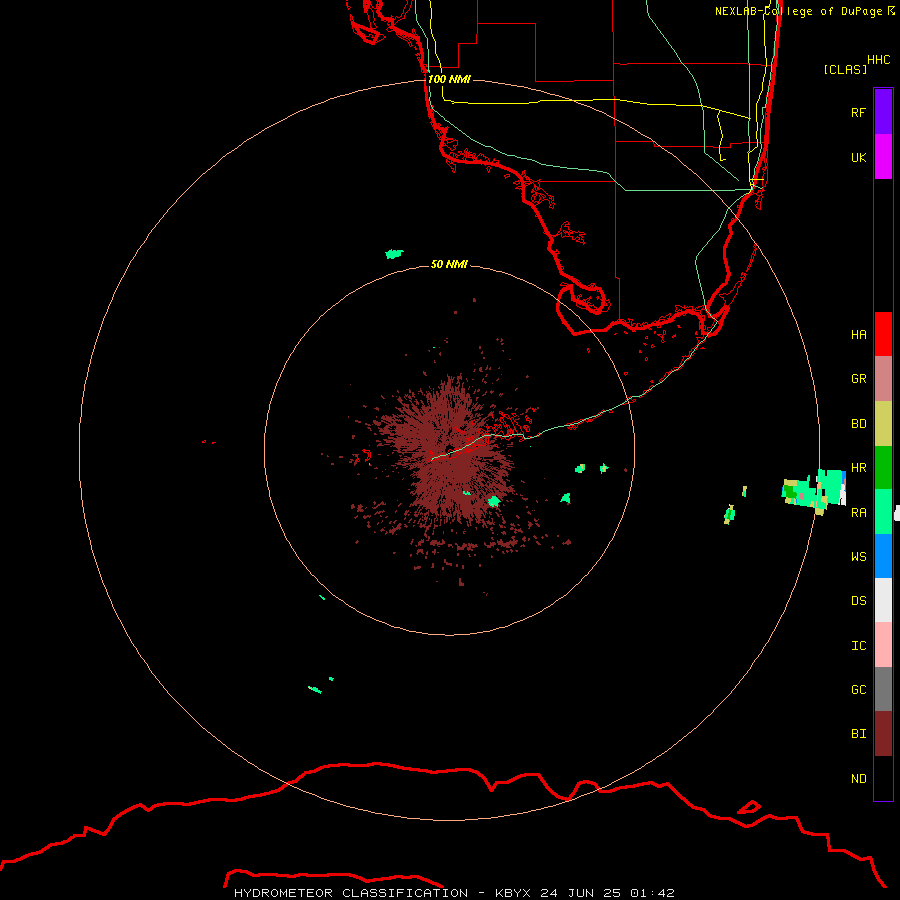Click the '100 NMI' range ring label
900x900 pixels.
click(449, 79)
